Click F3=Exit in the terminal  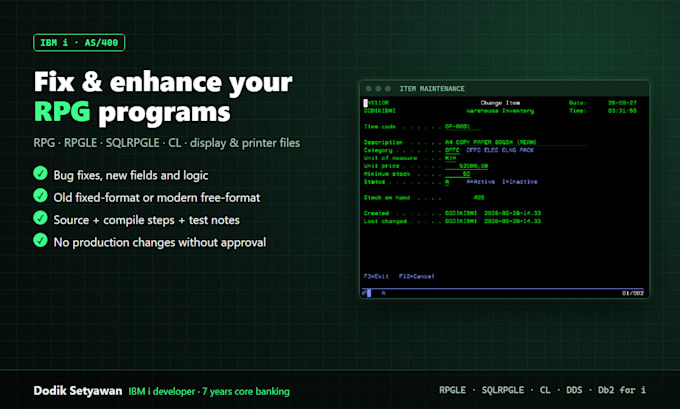coord(376,276)
